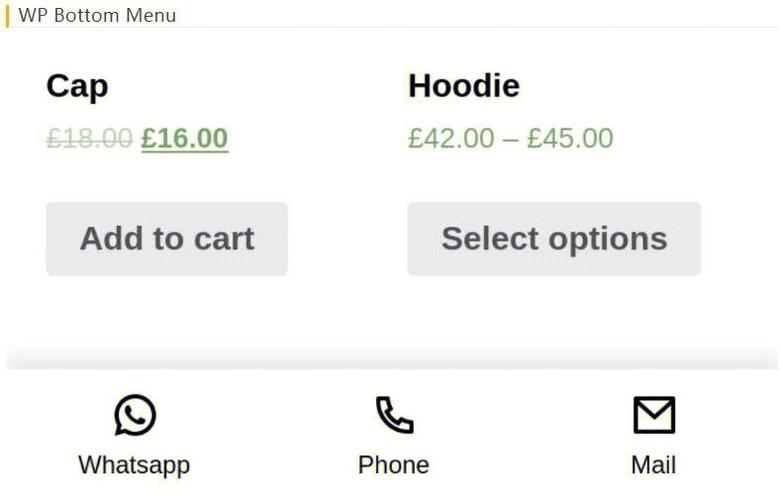The image size is (780, 500).
Task: Click the Select options button
Action: [x=554, y=239]
